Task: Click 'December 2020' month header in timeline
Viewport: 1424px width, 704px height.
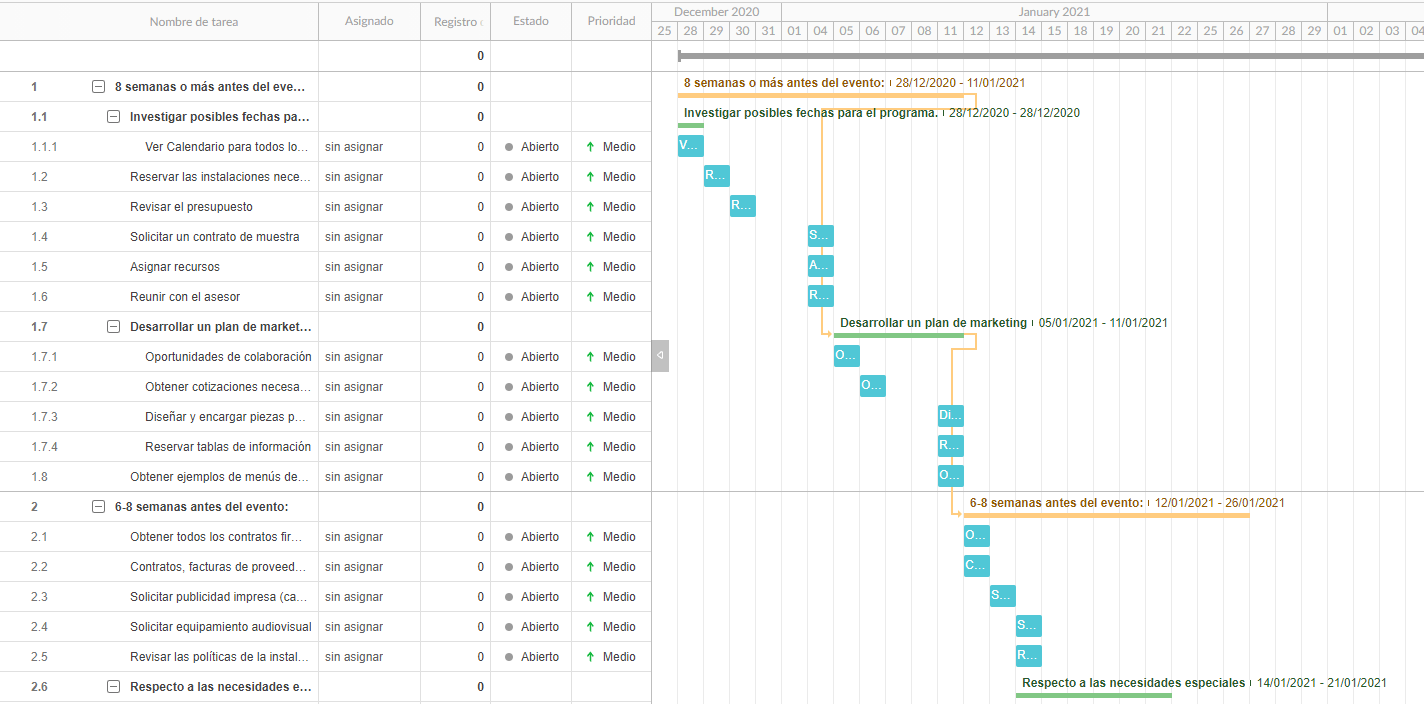Action: click(717, 12)
